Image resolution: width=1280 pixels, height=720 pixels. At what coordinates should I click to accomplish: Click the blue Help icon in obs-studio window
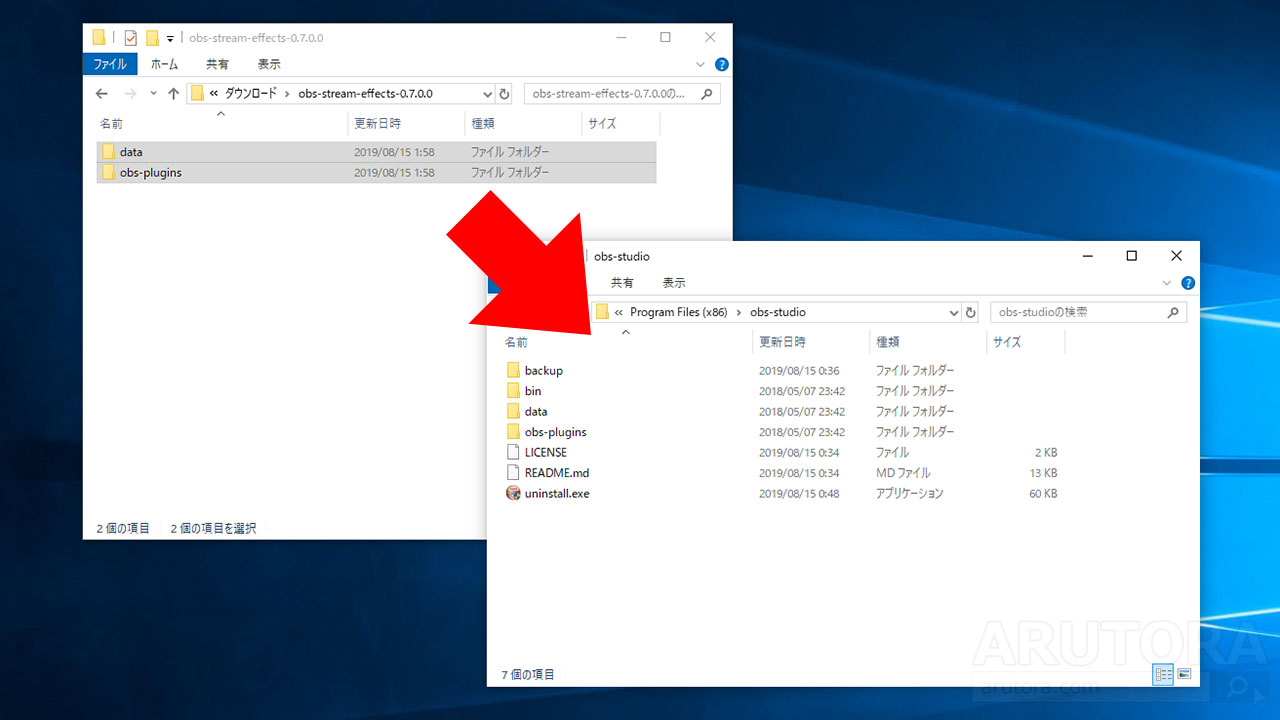coord(1188,283)
